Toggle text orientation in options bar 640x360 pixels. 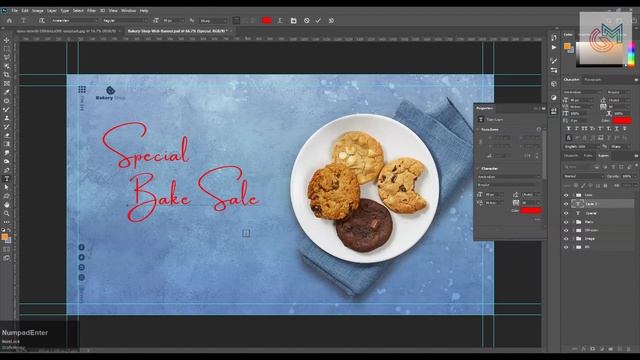coord(42,20)
